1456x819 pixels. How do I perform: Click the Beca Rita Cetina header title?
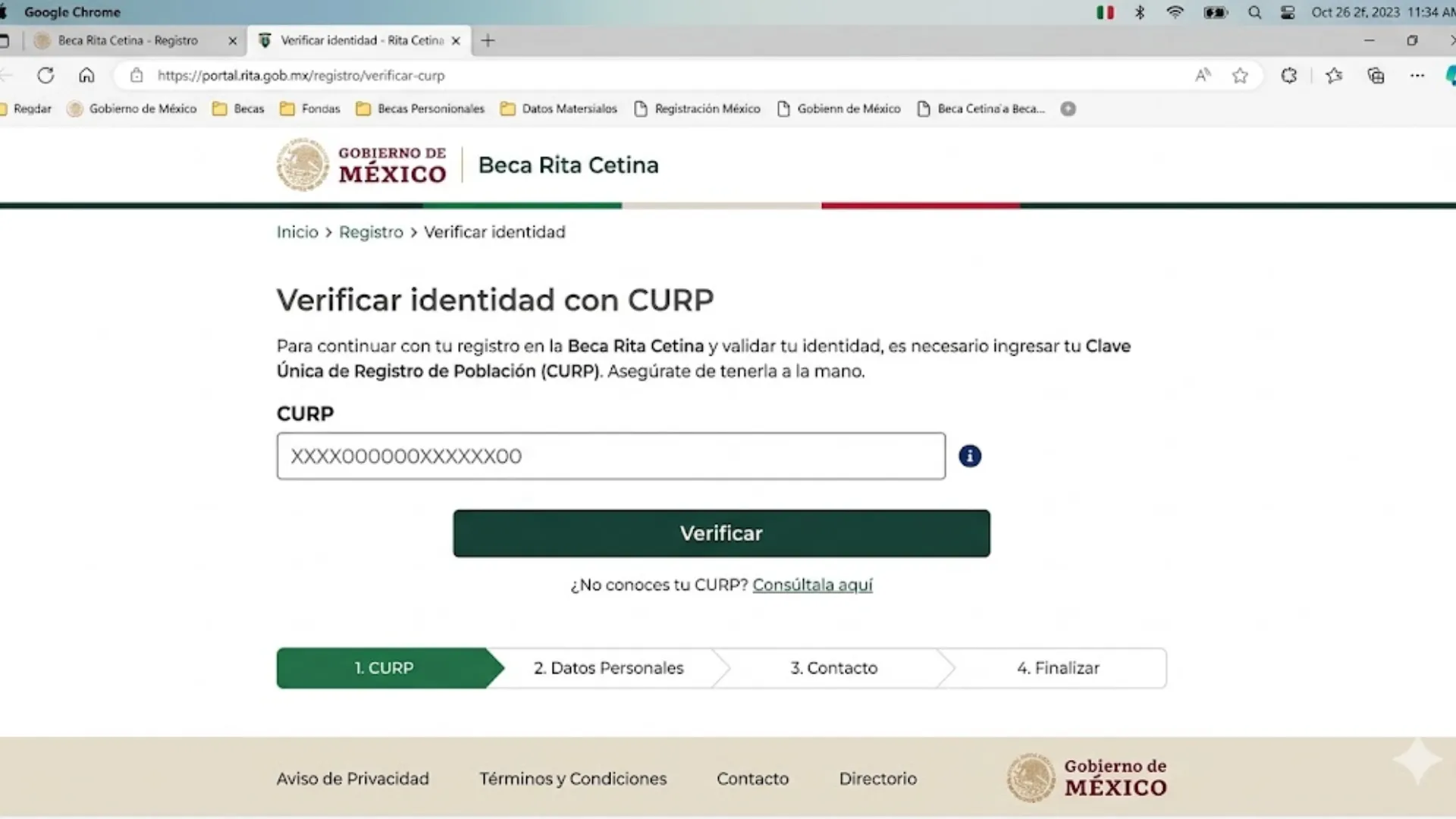pos(568,165)
